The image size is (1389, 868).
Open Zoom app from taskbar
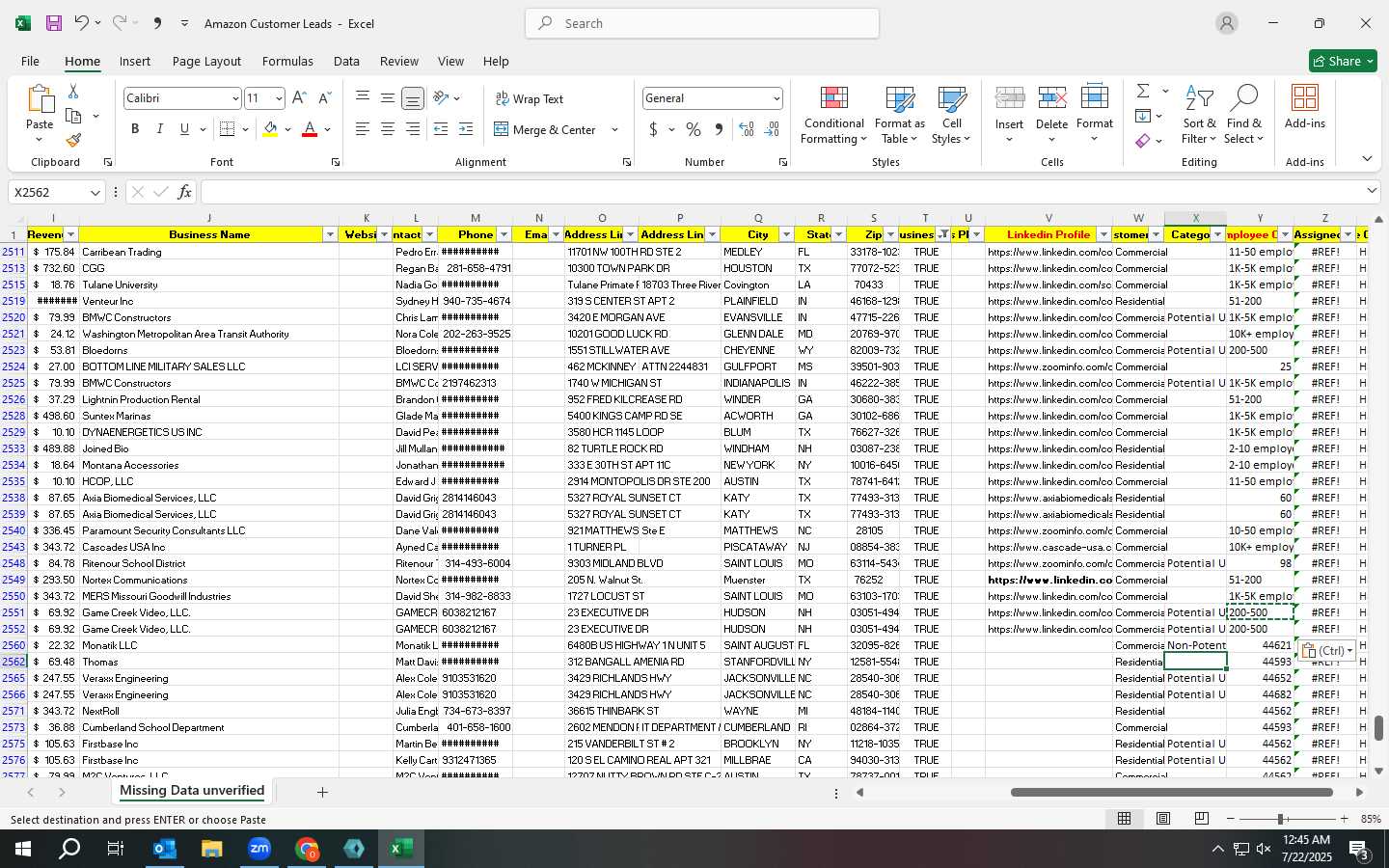coord(259,849)
